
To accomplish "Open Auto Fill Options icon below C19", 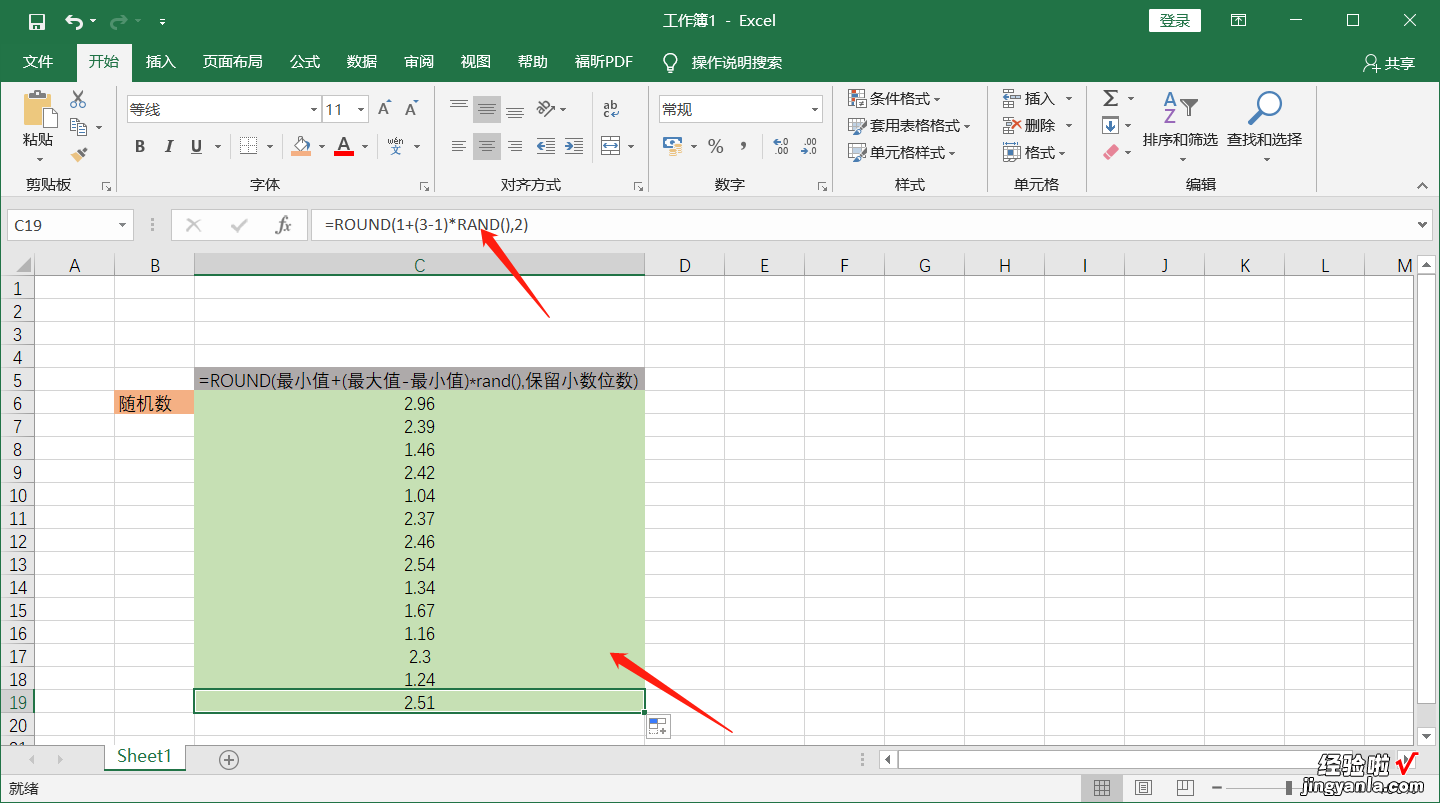I will tap(657, 727).
